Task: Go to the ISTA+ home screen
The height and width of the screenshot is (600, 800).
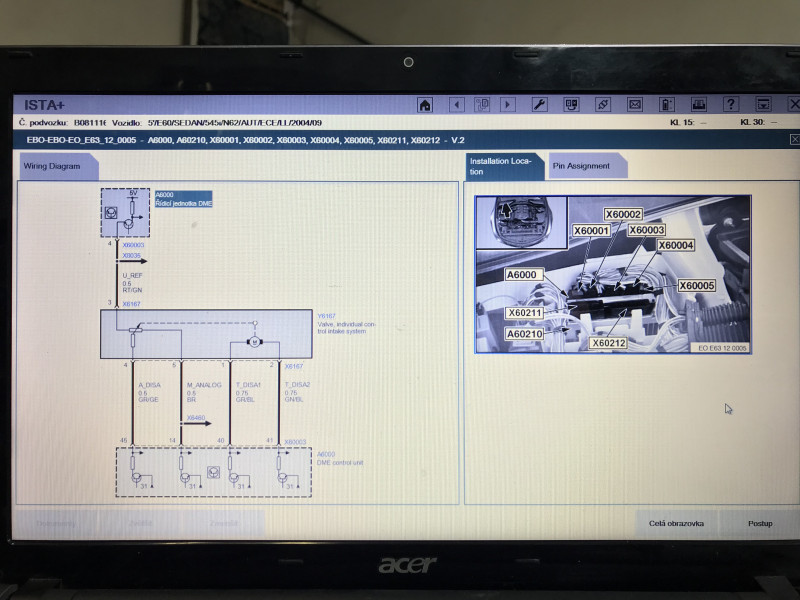Action: point(424,105)
